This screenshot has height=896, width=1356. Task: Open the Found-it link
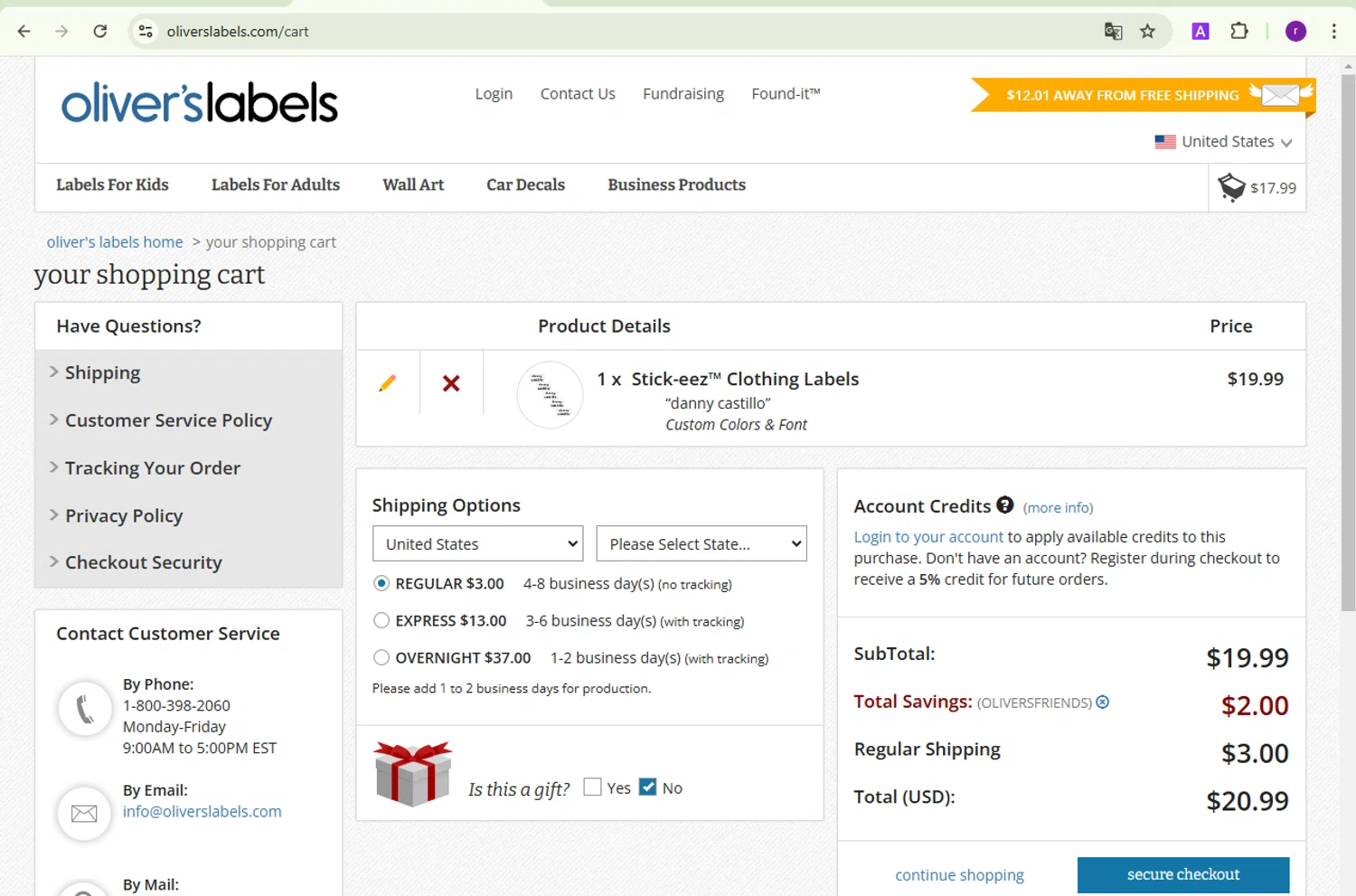tap(786, 94)
